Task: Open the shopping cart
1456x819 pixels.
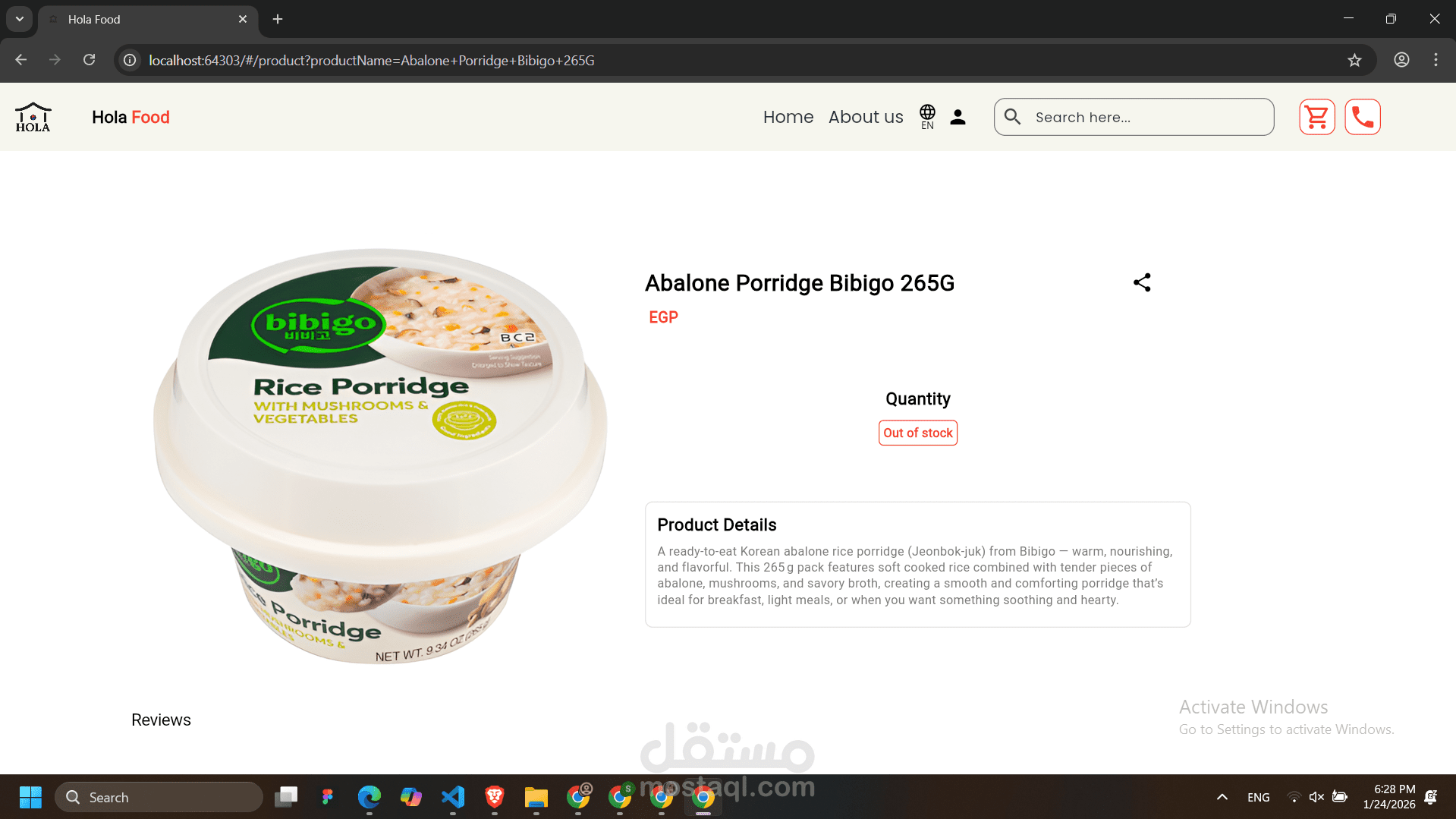Action: [x=1316, y=117]
